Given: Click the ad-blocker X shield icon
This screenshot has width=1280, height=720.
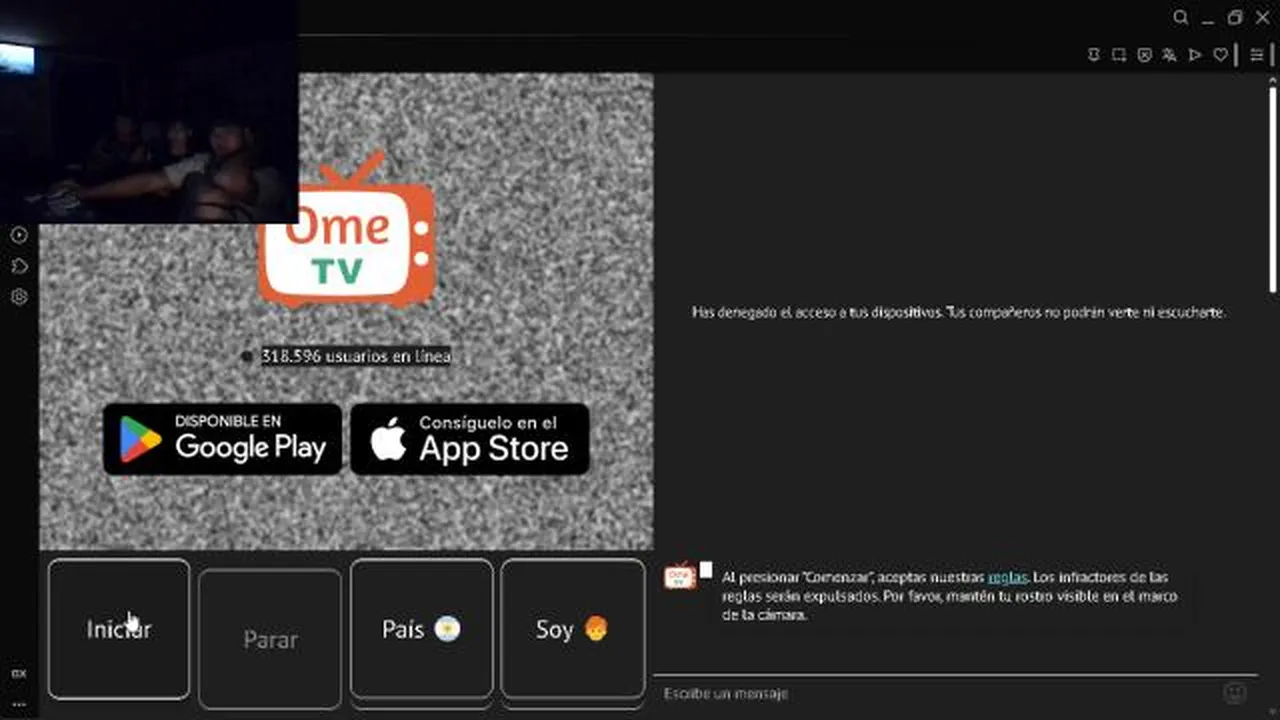Looking at the screenshot, I should tap(1144, 55).
